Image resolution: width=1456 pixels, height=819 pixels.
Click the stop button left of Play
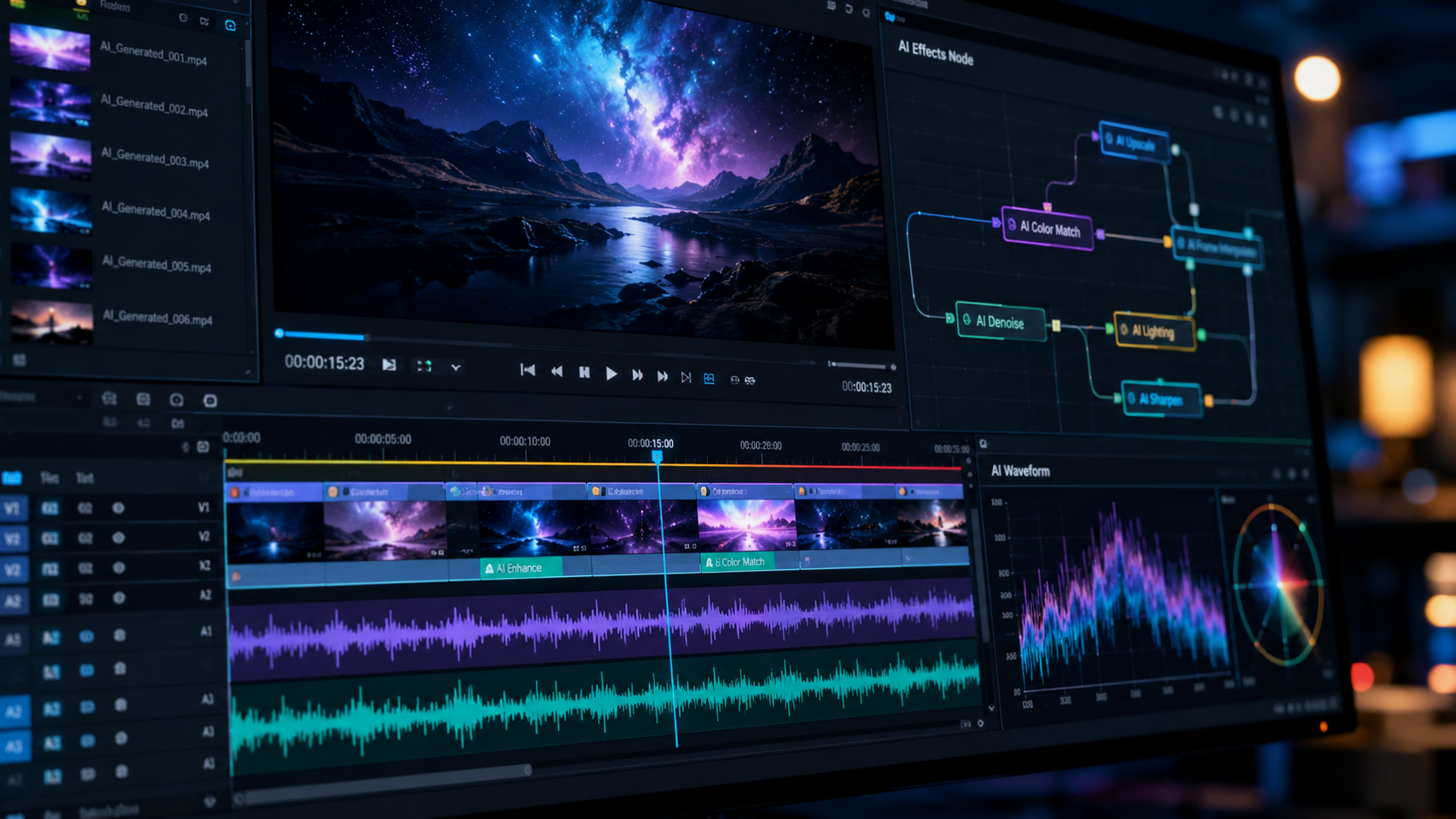coord(584,373)
